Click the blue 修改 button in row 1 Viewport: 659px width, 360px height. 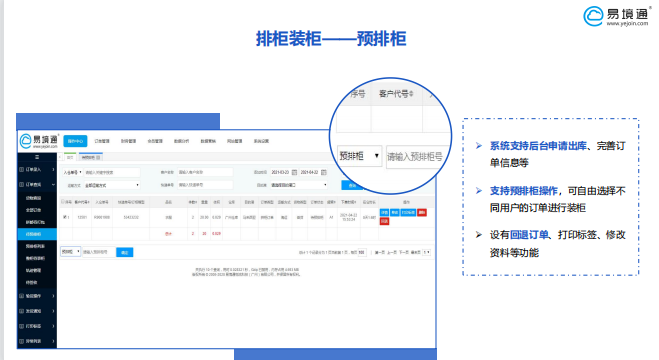(x=395, y=213)
